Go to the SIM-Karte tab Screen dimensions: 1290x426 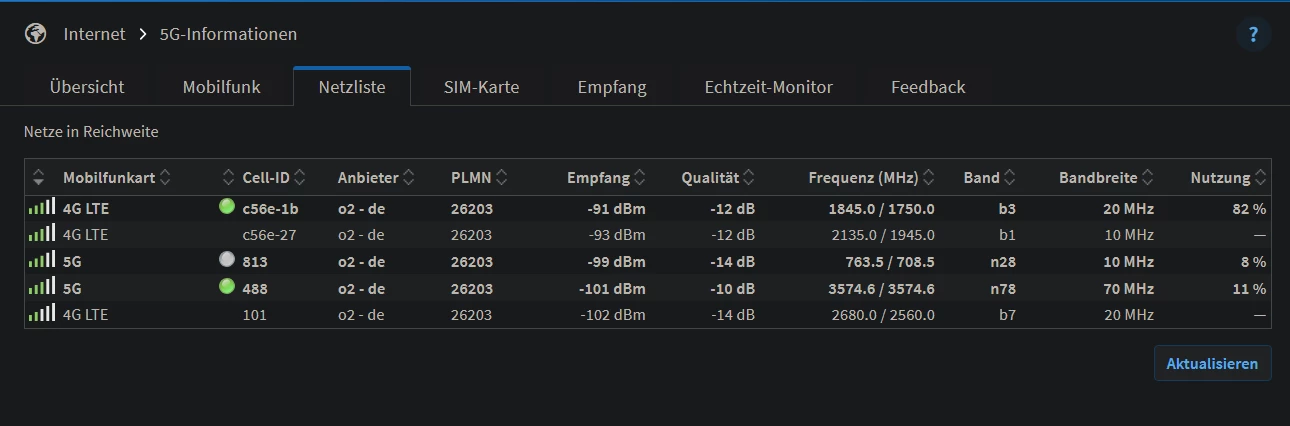coord(481,87)
